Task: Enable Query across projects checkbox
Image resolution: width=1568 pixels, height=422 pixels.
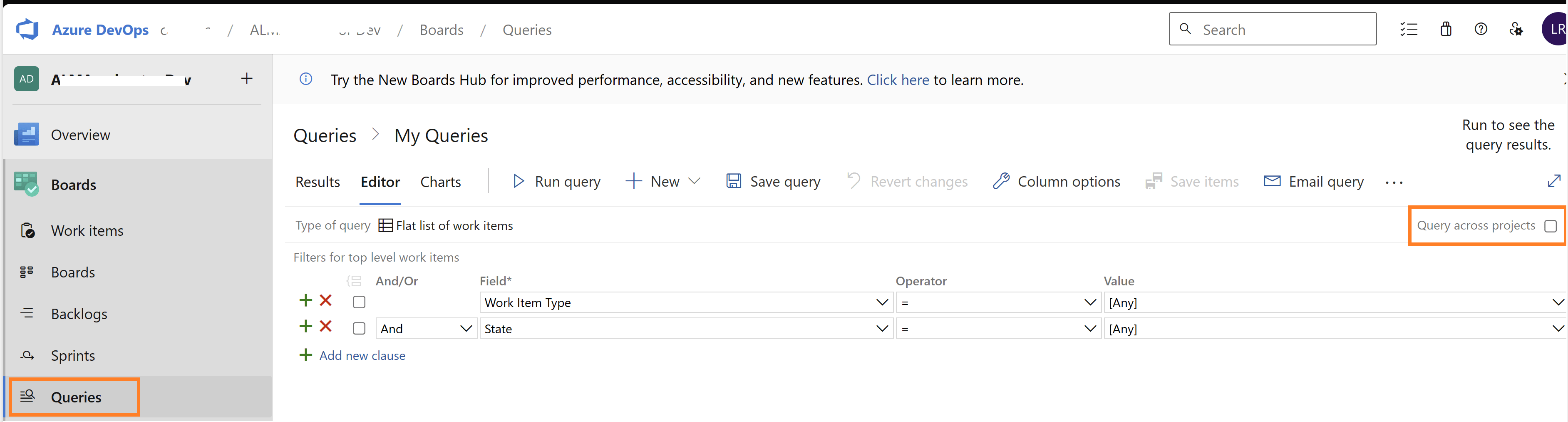Action: click(x=1551, y=226)
